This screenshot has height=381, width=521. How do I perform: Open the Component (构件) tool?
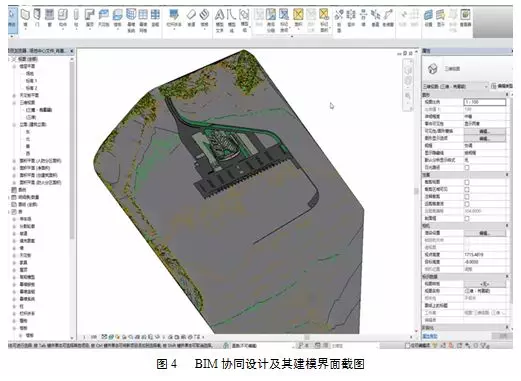tap(63, 18)
